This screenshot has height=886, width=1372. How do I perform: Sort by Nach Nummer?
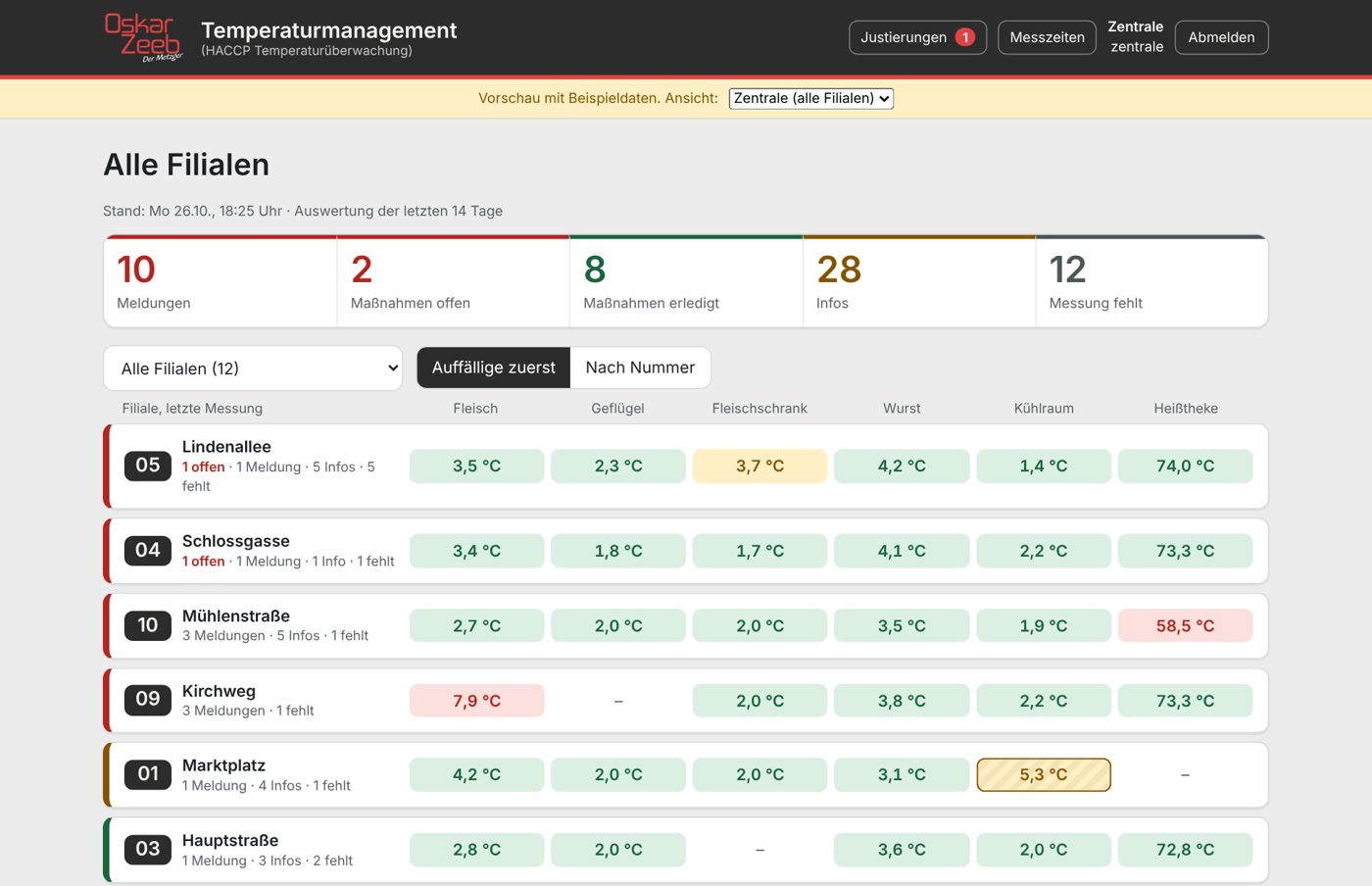pos(640,368)
